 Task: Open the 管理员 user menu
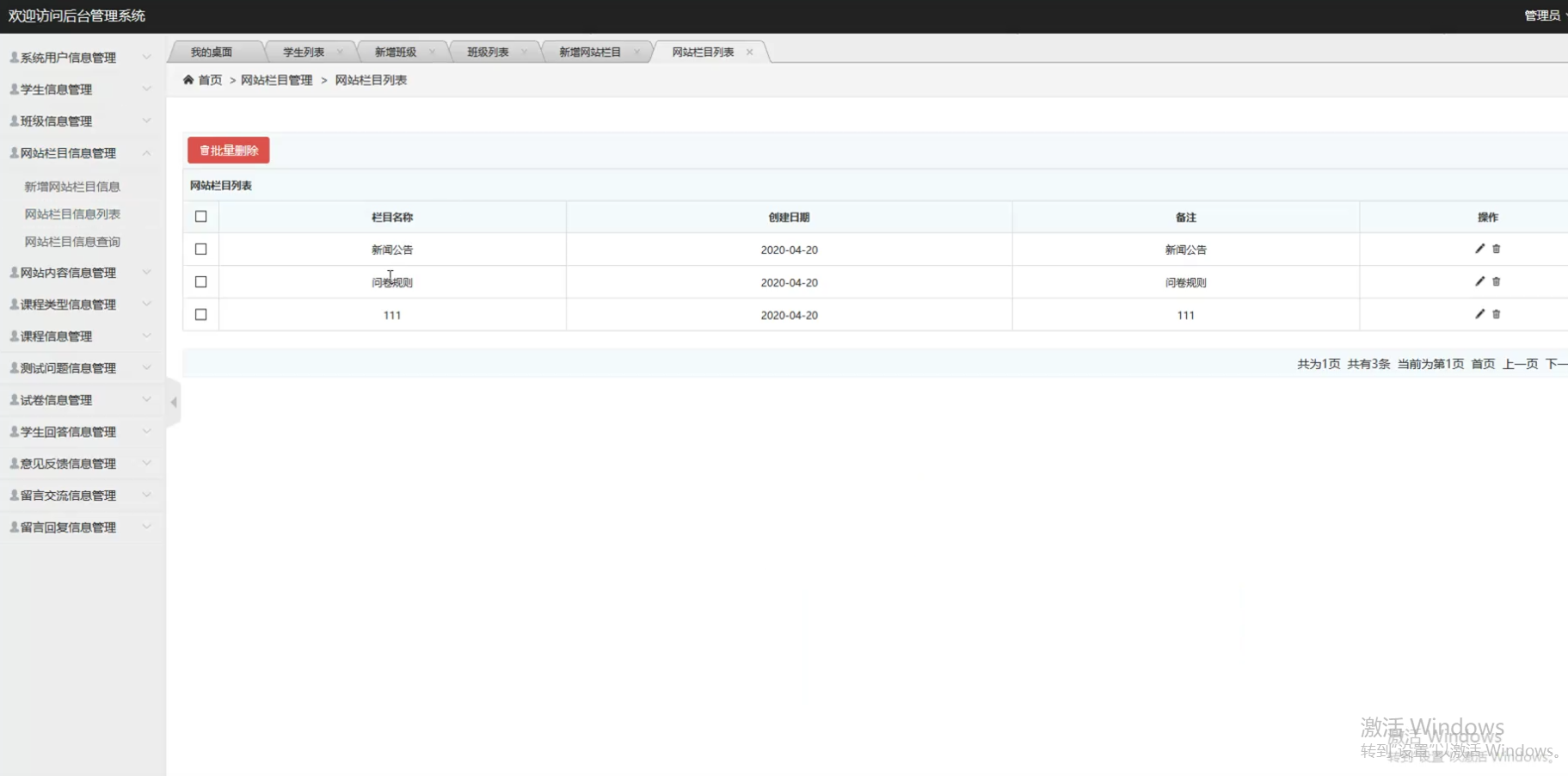tap(1542, 15)
